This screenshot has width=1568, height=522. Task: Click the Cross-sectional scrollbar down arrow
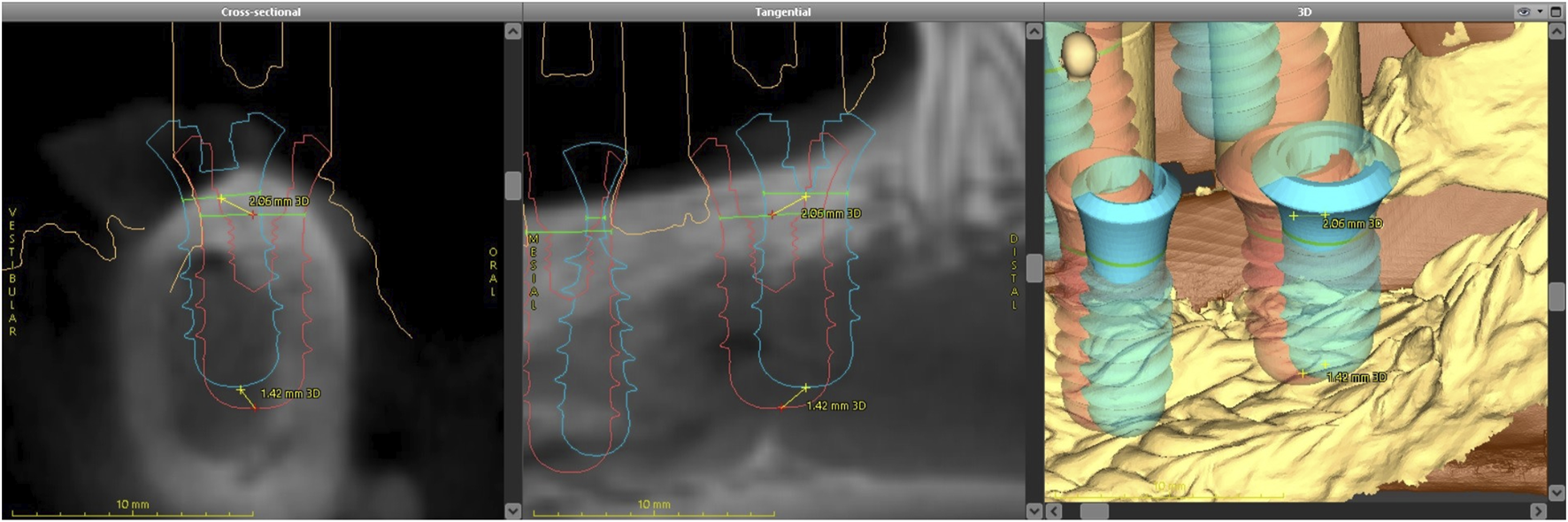click(x=512, y=510)
